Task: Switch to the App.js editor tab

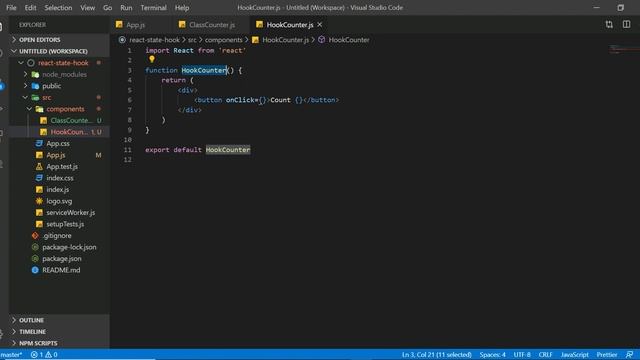Action: click(135, 25)
